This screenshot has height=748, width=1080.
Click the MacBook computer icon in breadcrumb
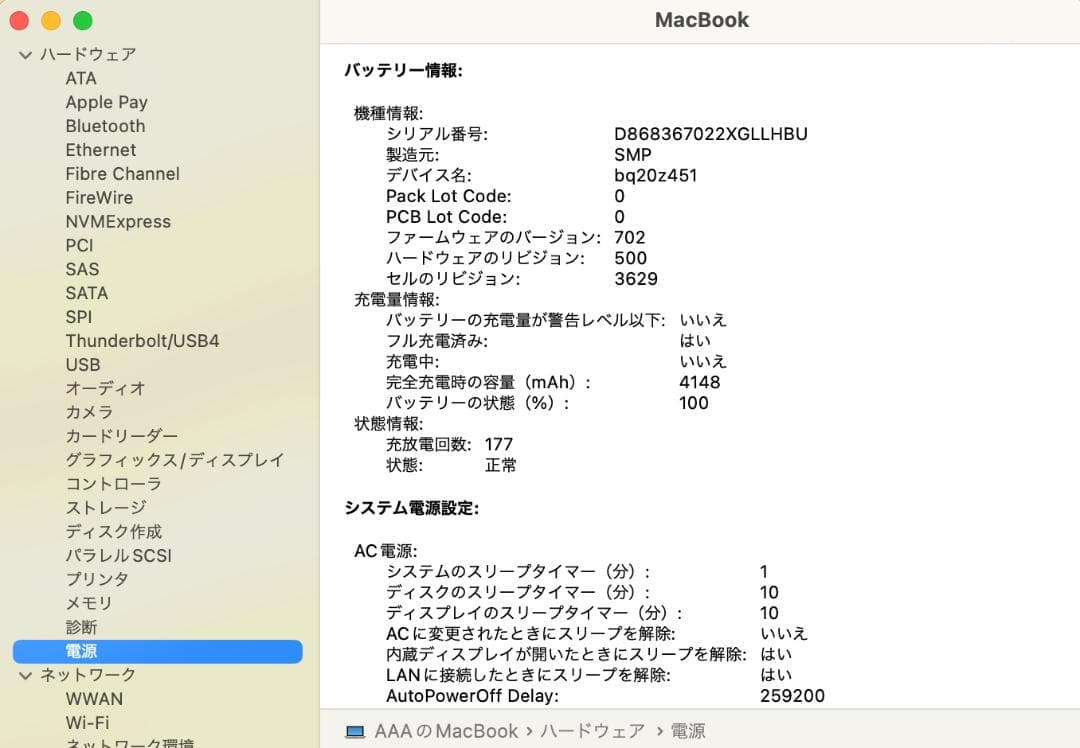click(355, 731)
